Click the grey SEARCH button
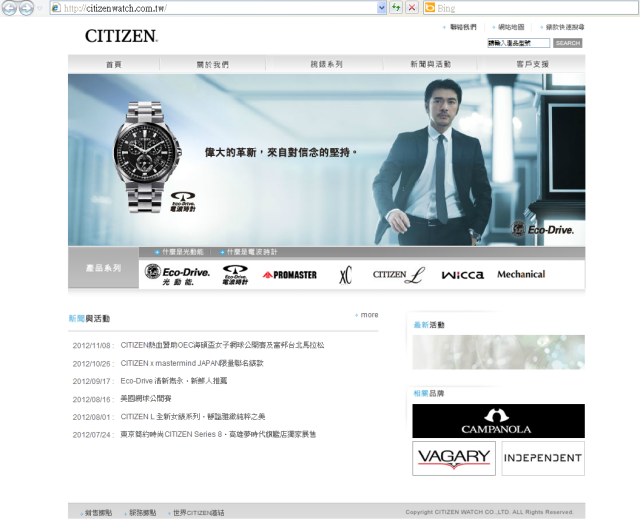The image size is (640, 526). pyautogui.click(x=568, y=43)
